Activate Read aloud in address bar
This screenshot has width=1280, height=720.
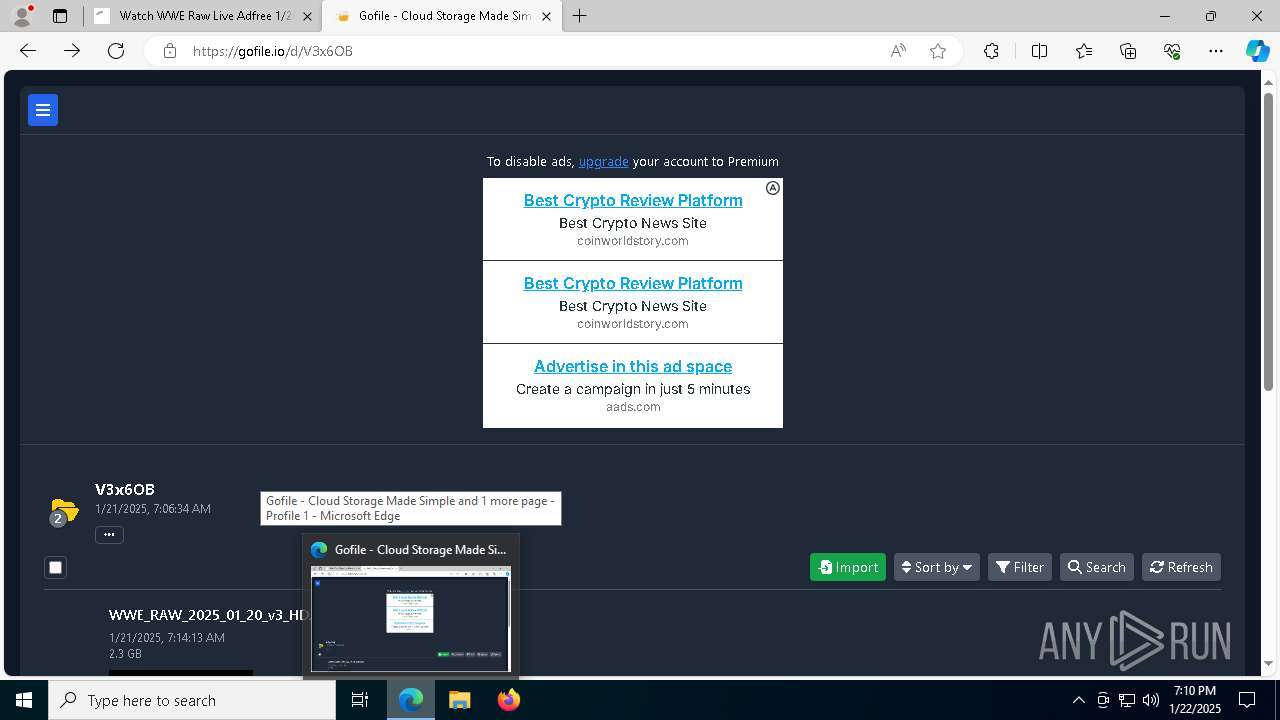coord(898,51)
